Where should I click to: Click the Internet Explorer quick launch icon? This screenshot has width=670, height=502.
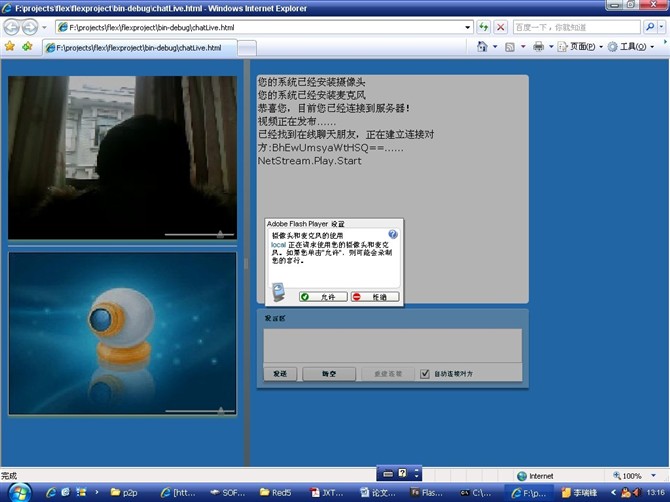(51, 493)
